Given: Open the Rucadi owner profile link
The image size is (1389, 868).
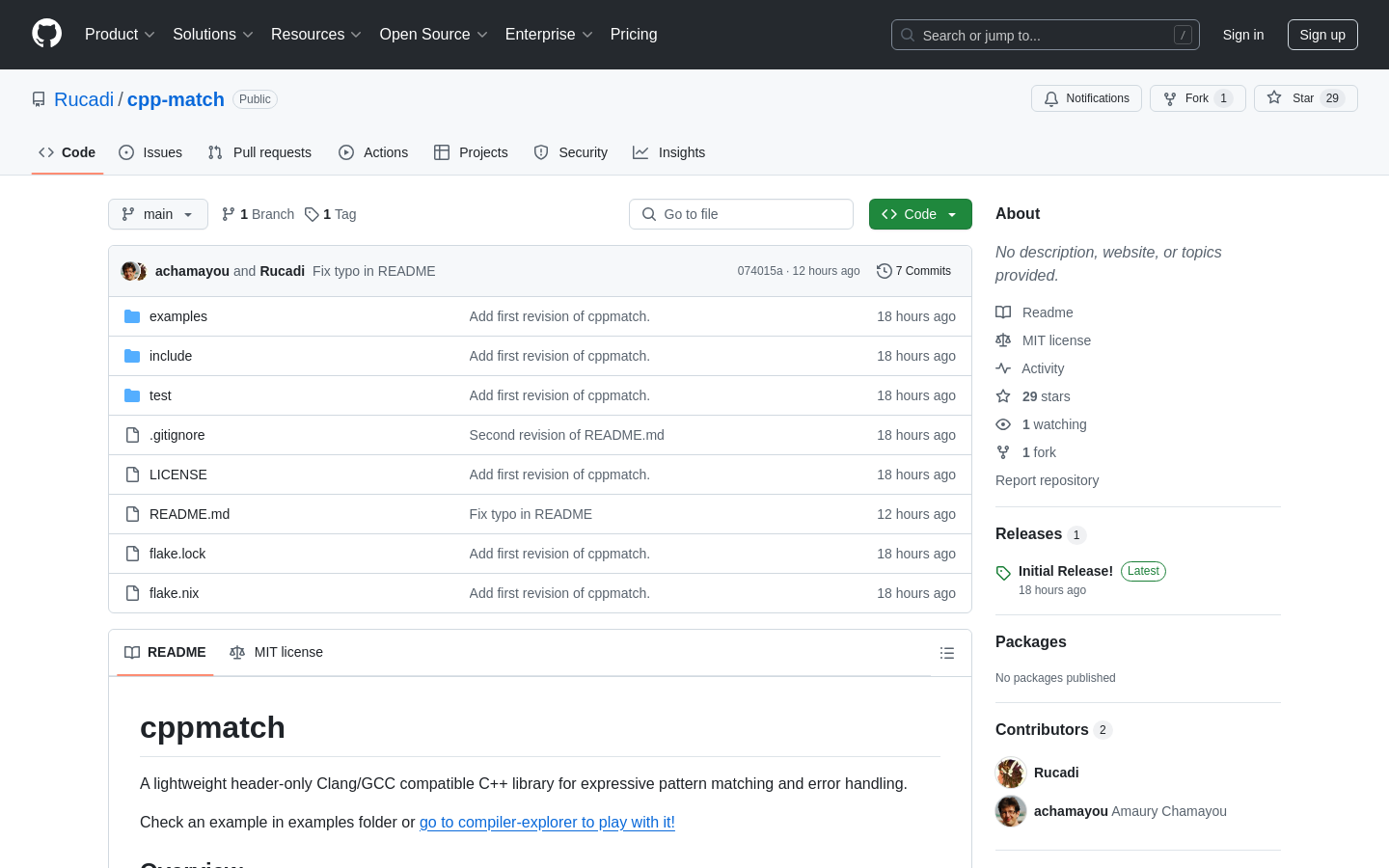Looking at the screenshot, I should coord(84,99).
